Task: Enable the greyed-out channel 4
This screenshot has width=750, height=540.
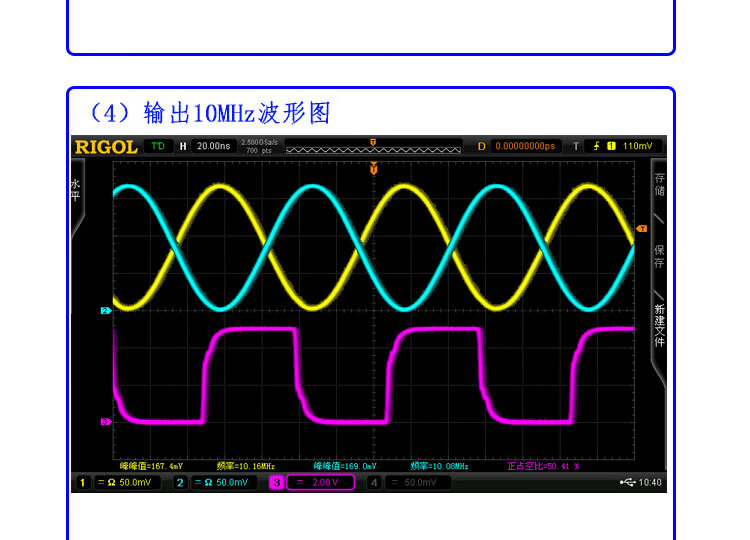Action: [x=373, y=483]
